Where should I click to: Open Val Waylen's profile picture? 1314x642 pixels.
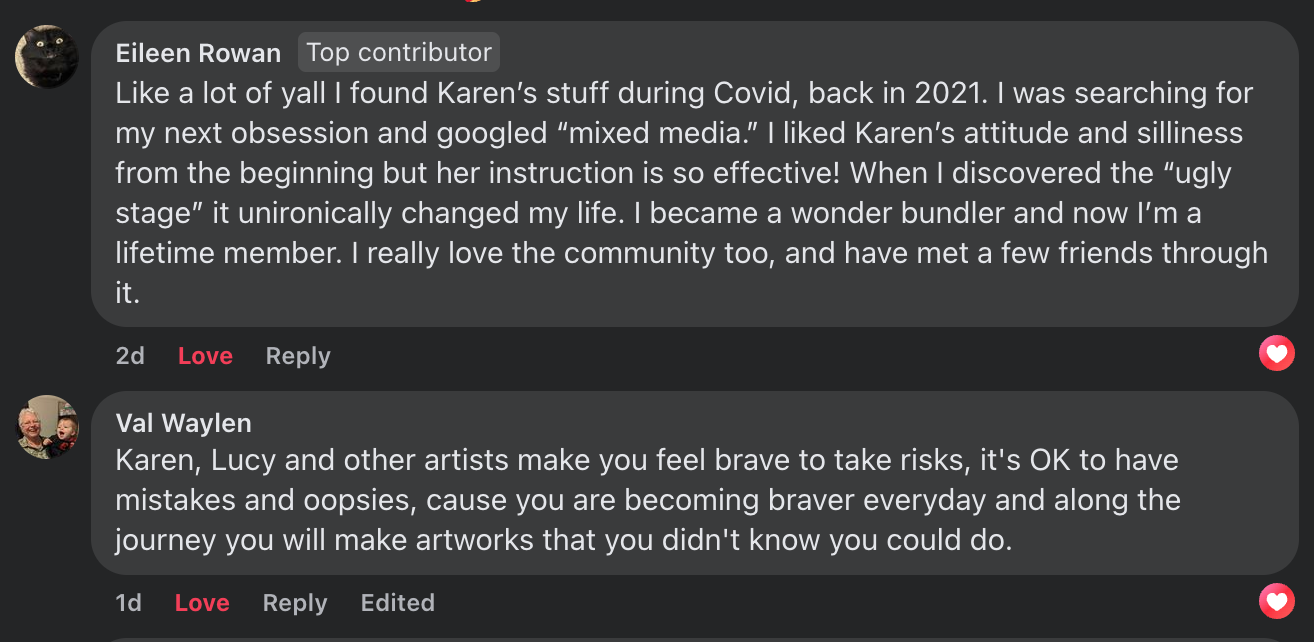click(x=46, y=427)
